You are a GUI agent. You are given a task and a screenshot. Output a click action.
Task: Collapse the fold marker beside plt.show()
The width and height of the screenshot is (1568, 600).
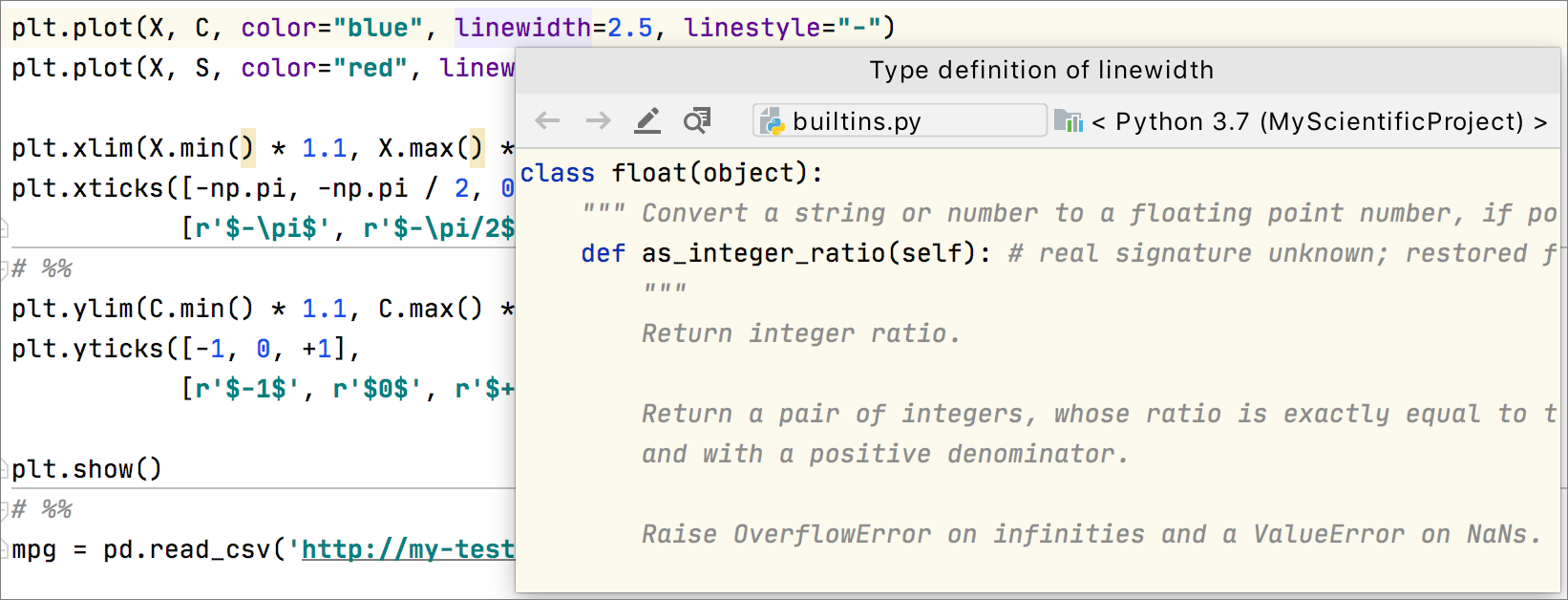[x=5, y=469]
